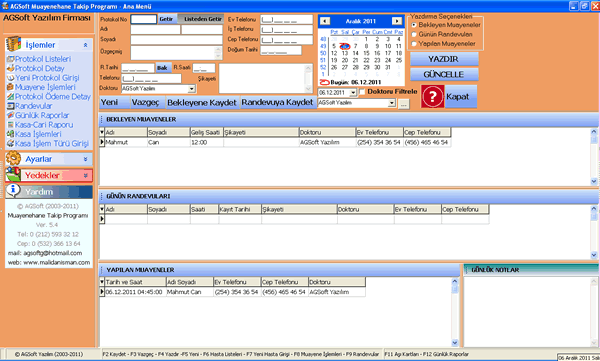The height and width of the screenshot is (361, 600).
Task: Click the Şikayeti text area
Action: tap(266, 78)
